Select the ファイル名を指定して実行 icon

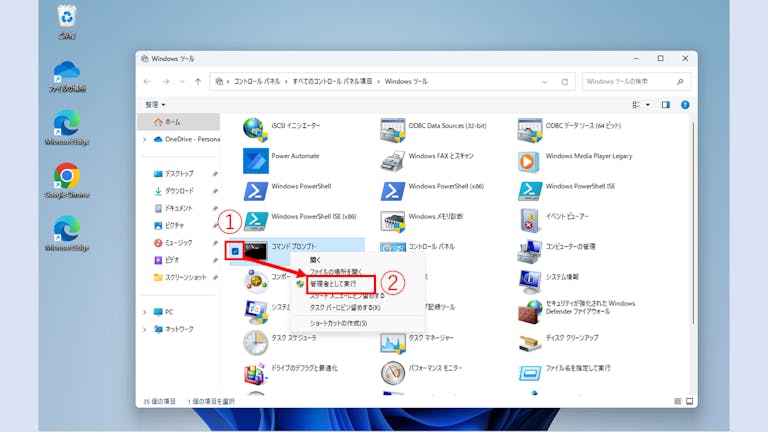[x=529, y=373]
